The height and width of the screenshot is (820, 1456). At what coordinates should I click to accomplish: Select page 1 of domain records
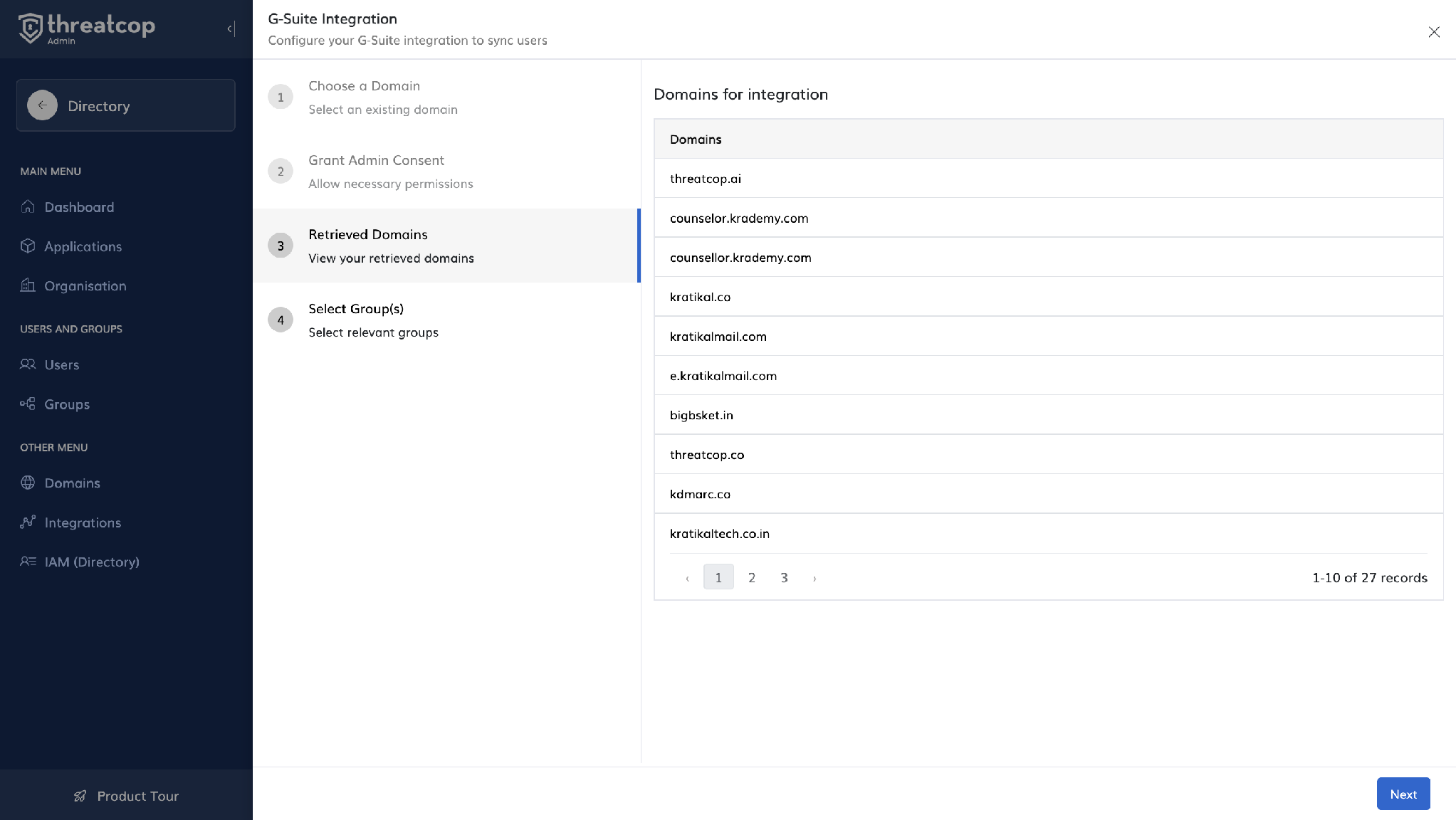coord(718,577)
